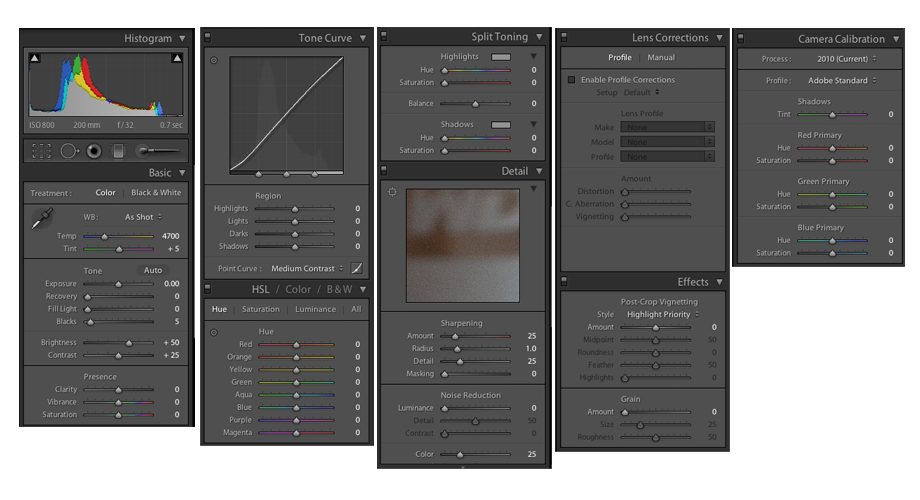Collapse the Tone Curve panel arrow
Viewport: 920px width, 500px height.
[363, 38]
